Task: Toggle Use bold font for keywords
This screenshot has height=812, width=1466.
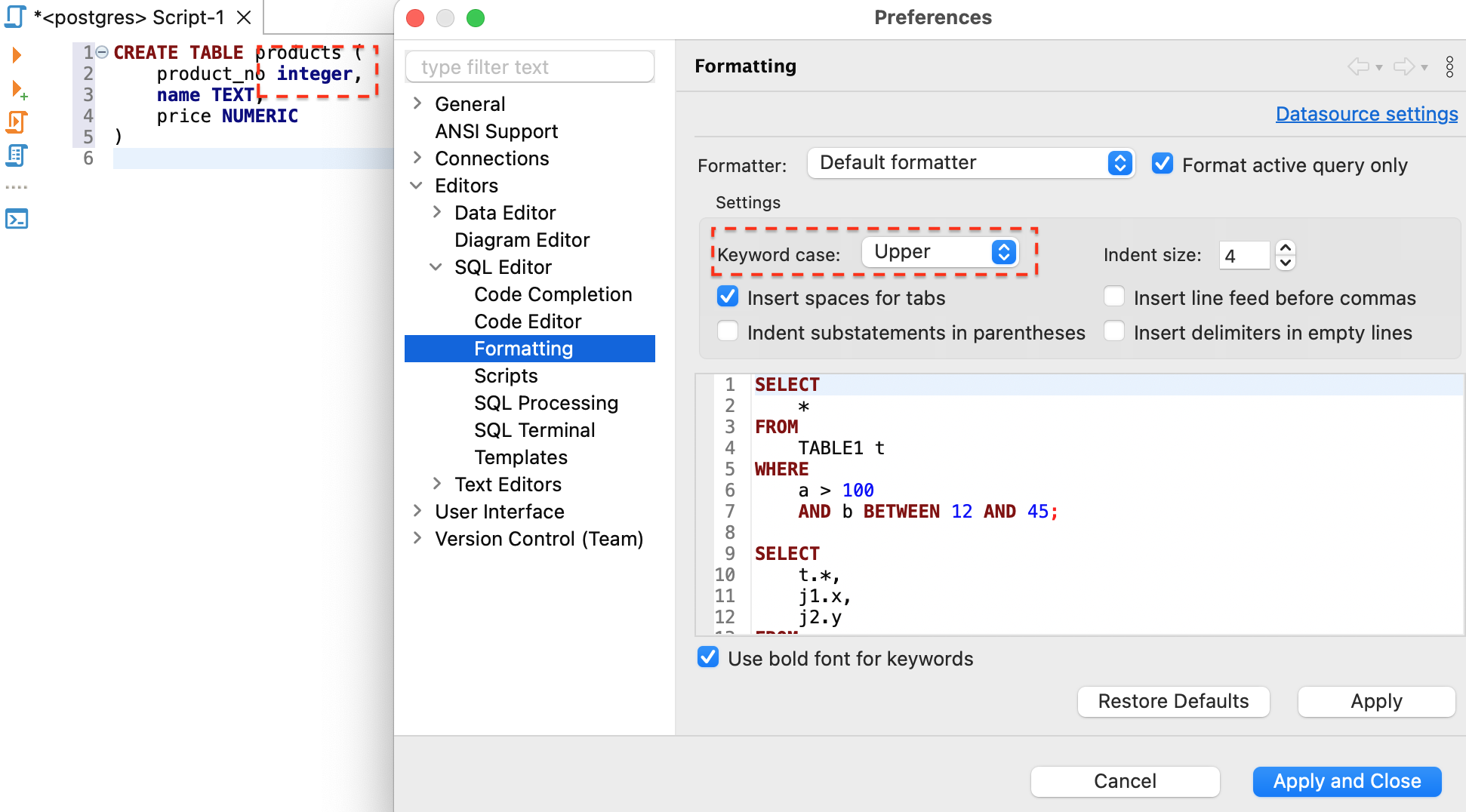Action: pyautogui.click(x=708, y=657)
